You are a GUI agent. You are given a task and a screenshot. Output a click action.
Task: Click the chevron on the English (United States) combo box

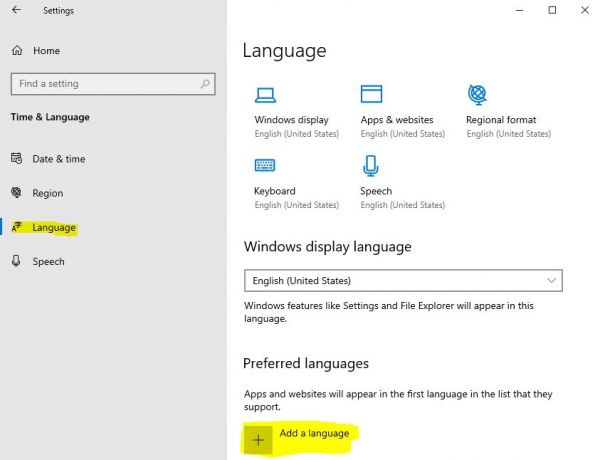(551, 281)
